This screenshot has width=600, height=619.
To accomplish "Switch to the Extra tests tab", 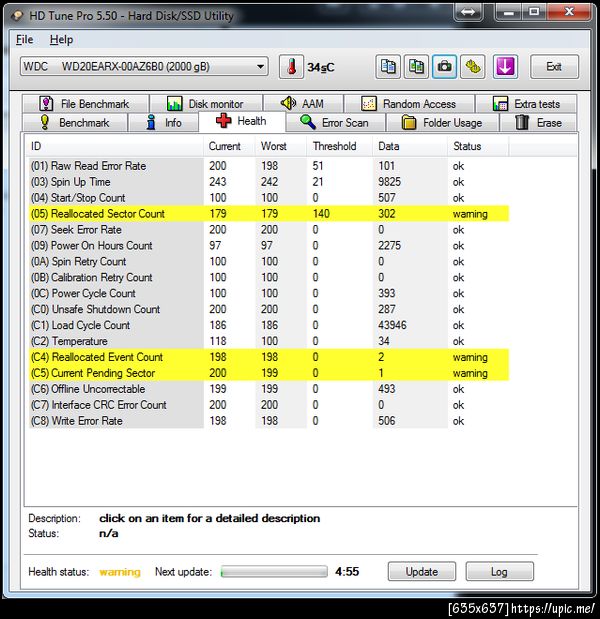I will [x=526, y=104].
